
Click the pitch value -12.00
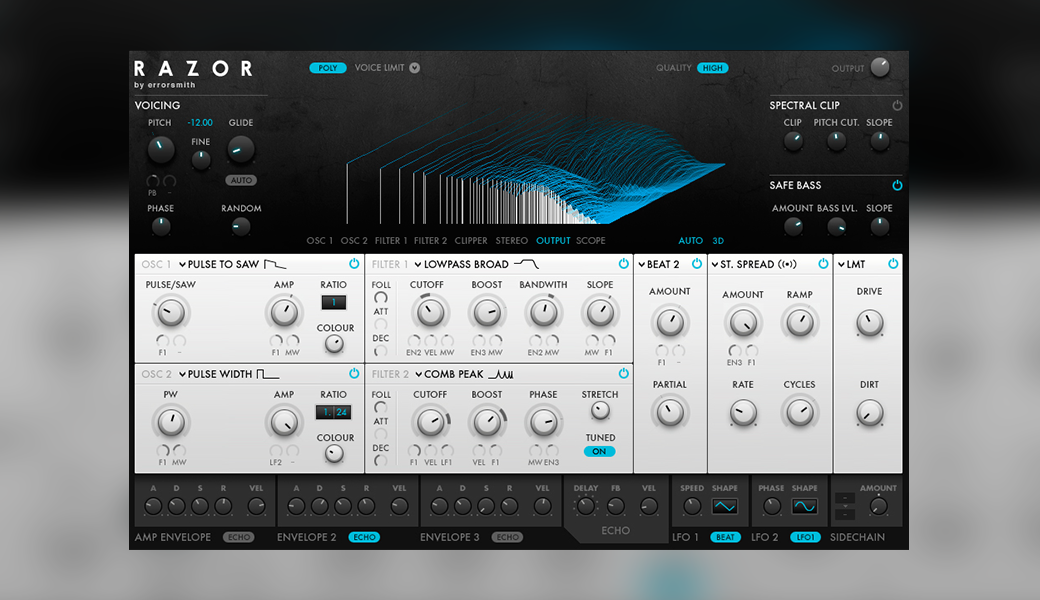200,123
